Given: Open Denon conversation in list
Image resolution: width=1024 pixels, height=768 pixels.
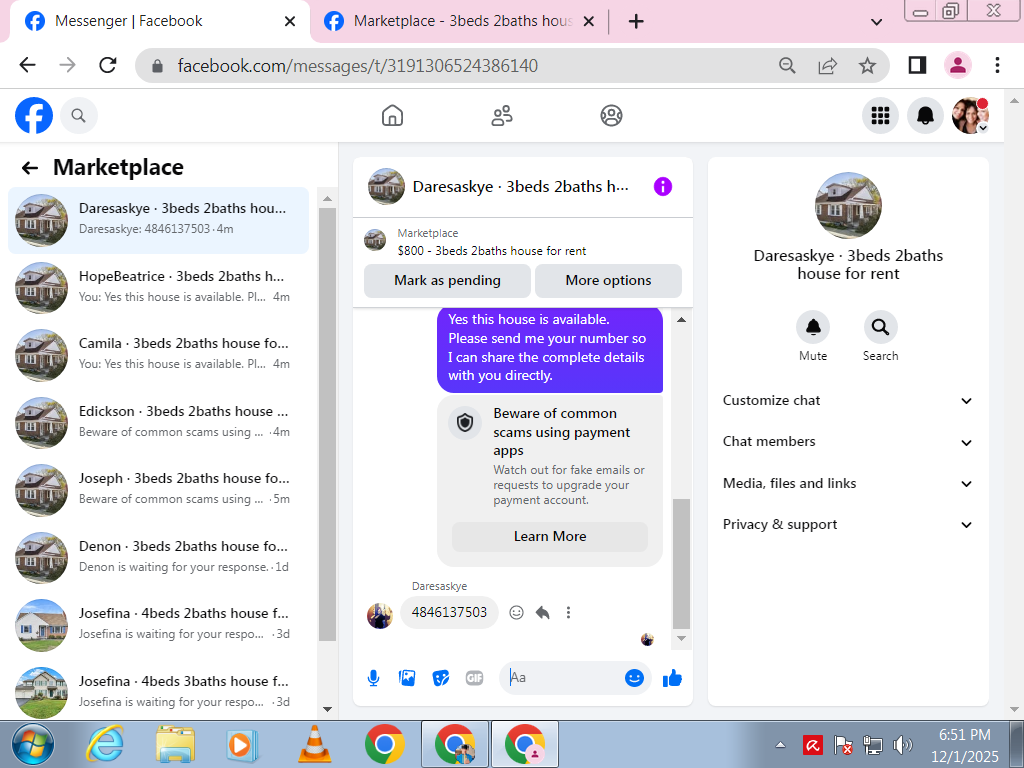Looking at the screenshot, I should (x=158, y=558).
